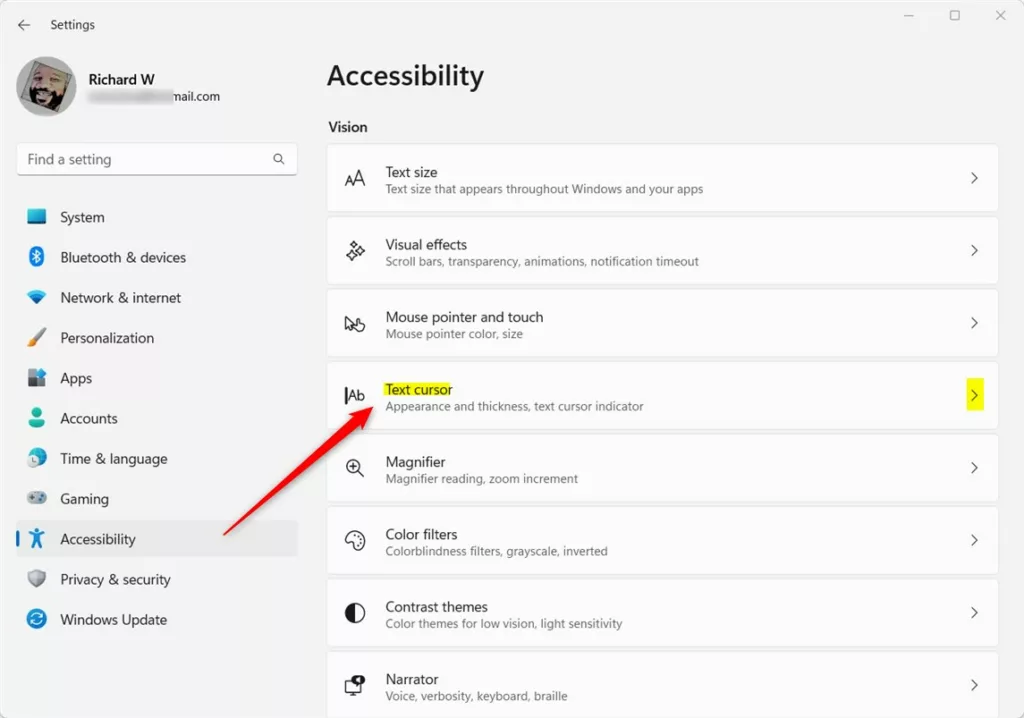Open the System settings category
Screen dimensions: 1024x718
[x=82, y=218]
